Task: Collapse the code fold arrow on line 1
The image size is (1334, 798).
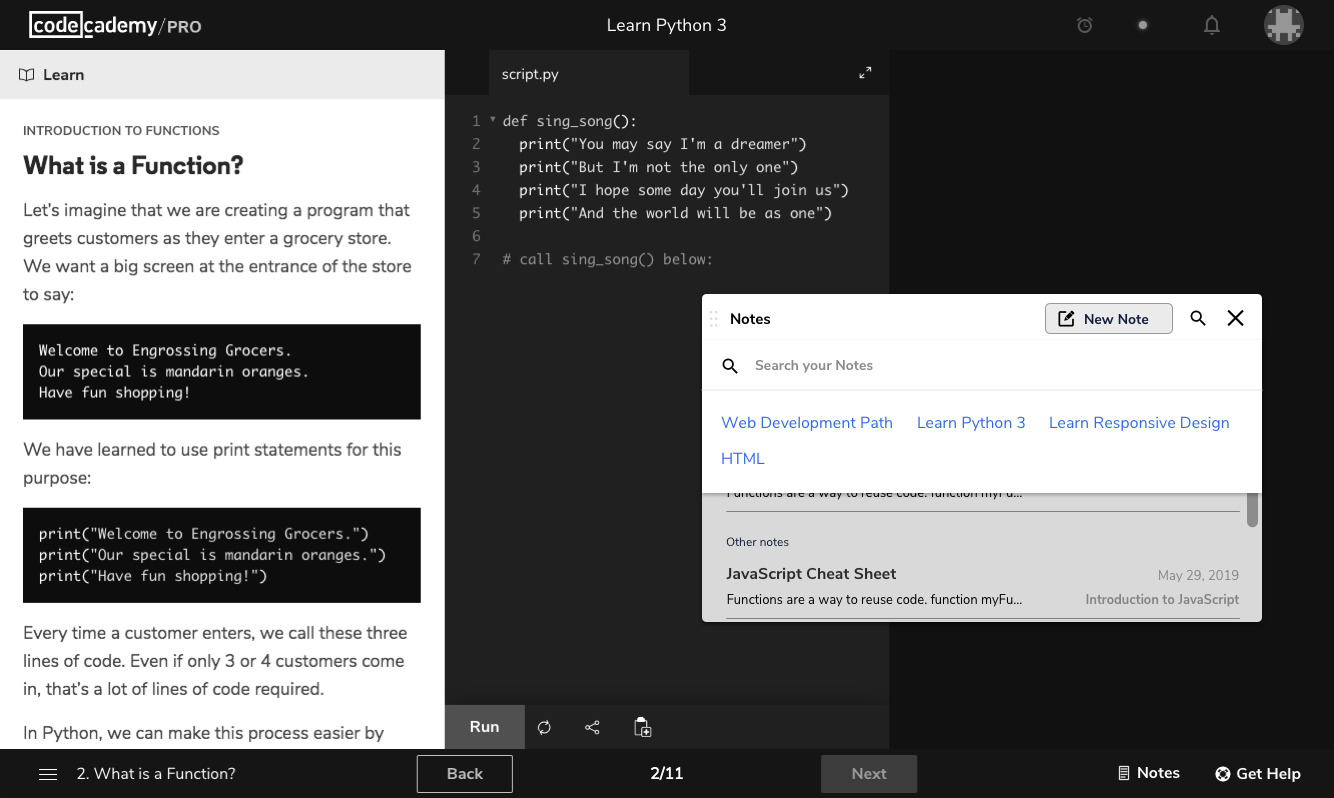Action: click(x=493, y=120)
